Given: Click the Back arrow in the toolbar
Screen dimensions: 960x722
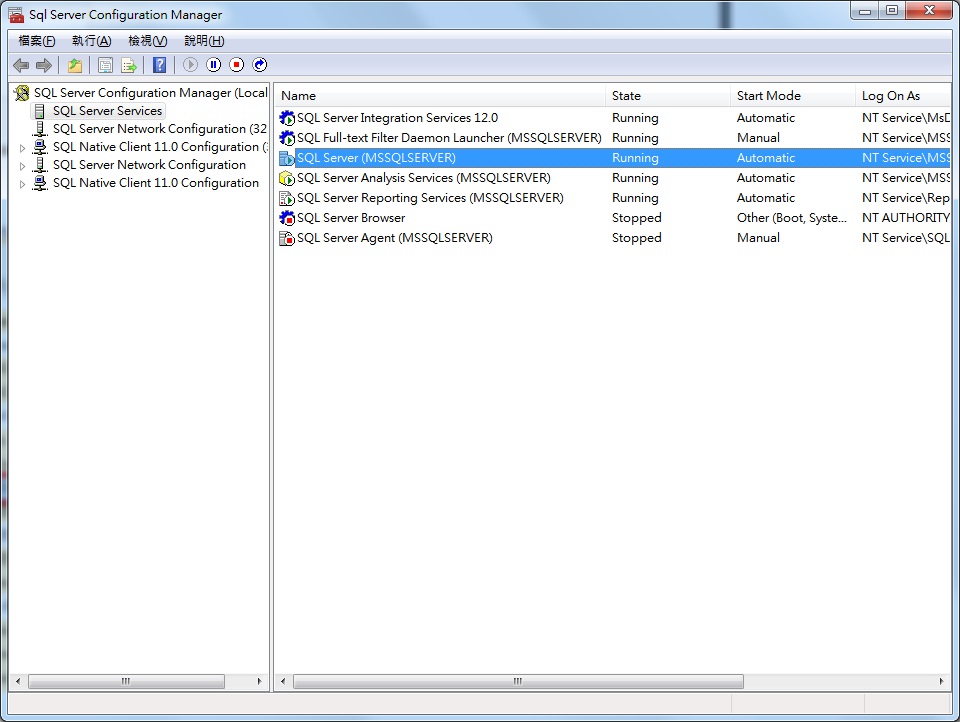Looking at the screenshot, I should 21,65.
